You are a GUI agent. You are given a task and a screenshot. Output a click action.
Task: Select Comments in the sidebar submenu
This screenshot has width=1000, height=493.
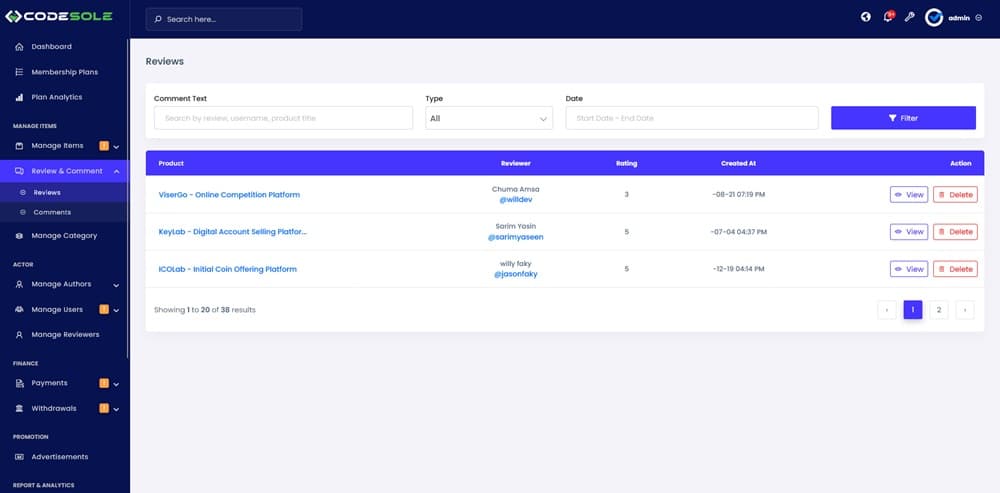tap(52, 212)
